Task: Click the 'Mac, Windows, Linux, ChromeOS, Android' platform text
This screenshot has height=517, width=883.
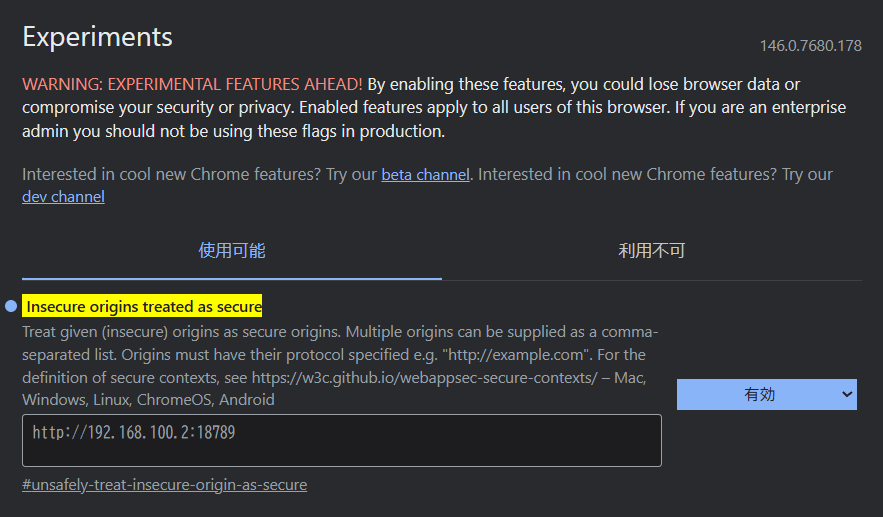Action: tap(150, 400)
